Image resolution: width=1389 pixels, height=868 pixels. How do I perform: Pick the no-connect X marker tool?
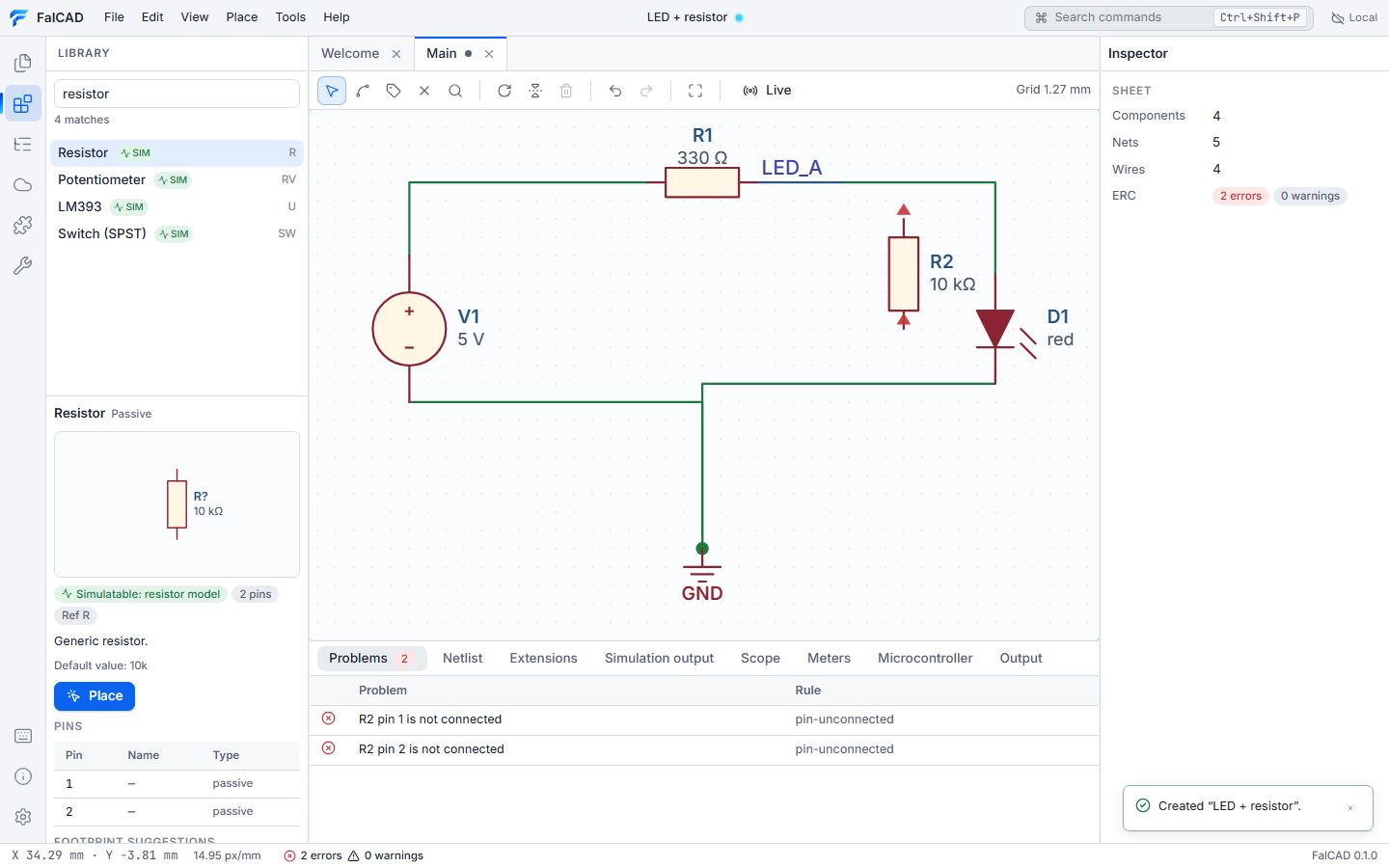(424, 91)
